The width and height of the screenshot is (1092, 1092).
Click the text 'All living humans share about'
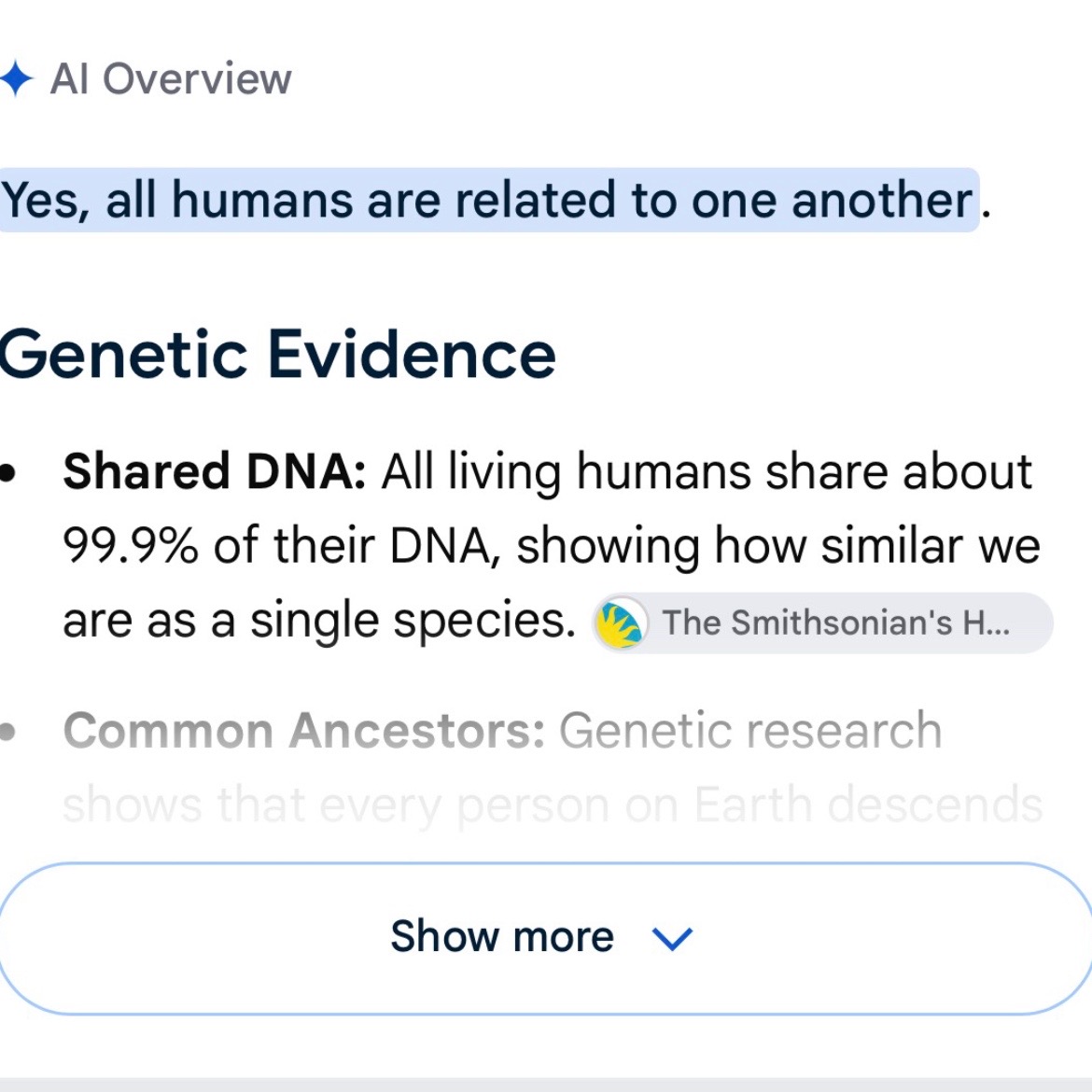click(x=707, y=471)
